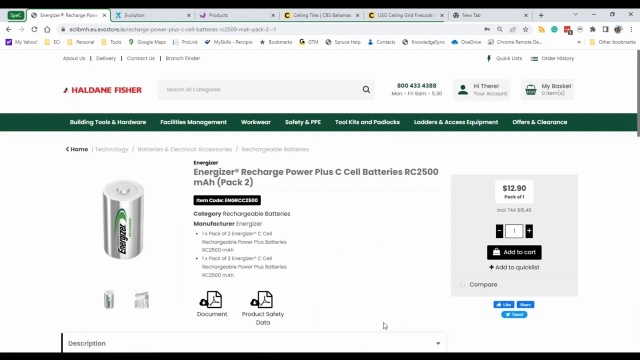This screenshot has width=640, height=360.
Task: Click the page vertical scrollbar
Action: tap(638, 93)
